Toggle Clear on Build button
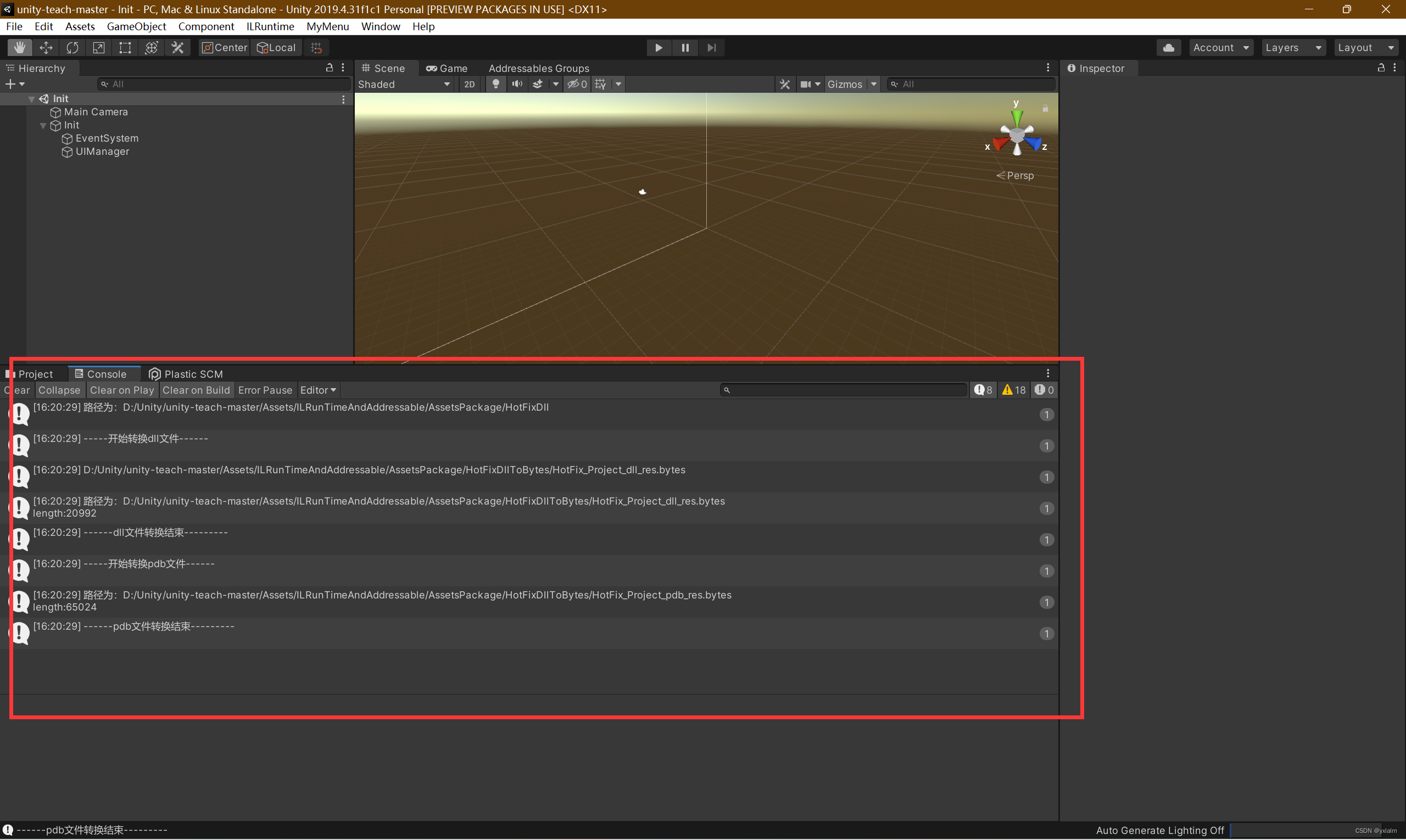 [x=196, y=390]
